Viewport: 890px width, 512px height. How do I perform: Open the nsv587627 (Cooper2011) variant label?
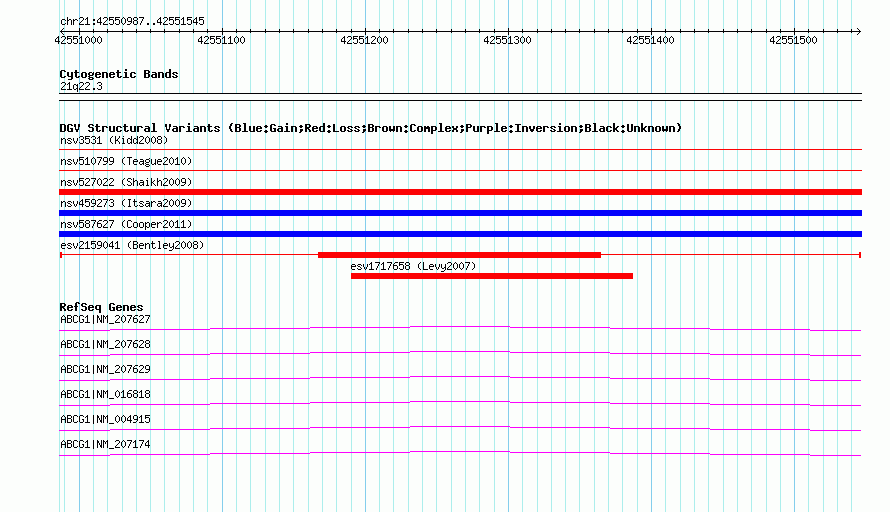(126, 224)
